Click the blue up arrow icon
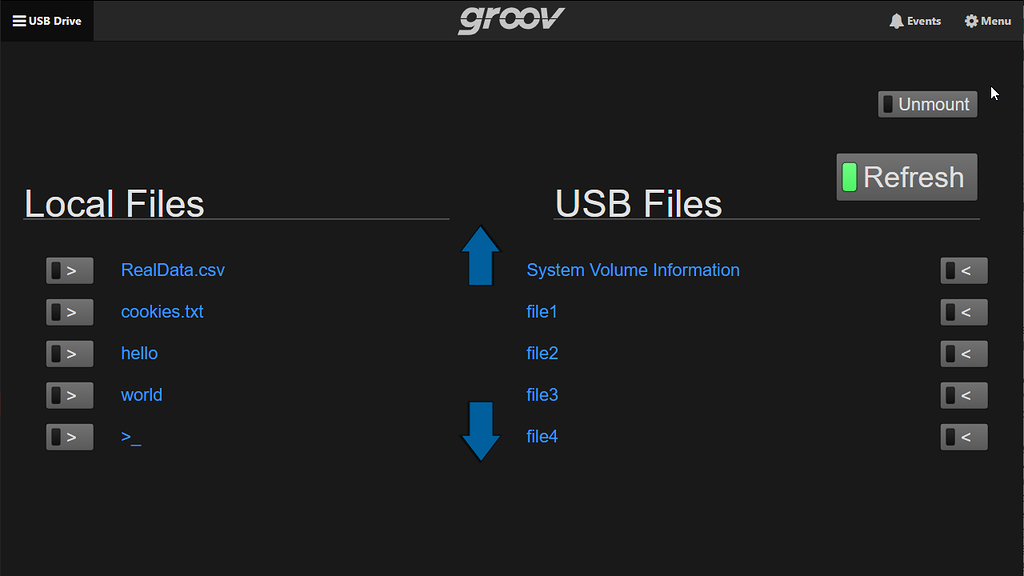The image size is (1024, 576). coord(481,256)
